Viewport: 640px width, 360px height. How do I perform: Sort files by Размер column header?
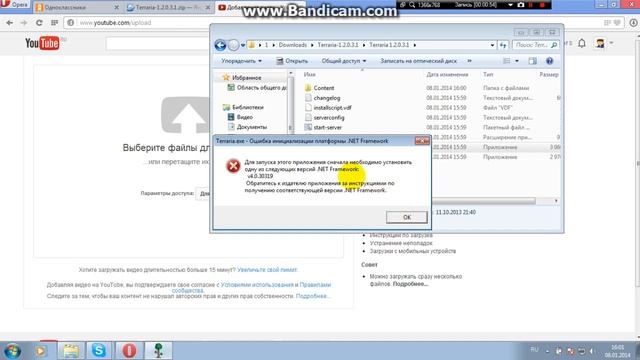point(549,74)
